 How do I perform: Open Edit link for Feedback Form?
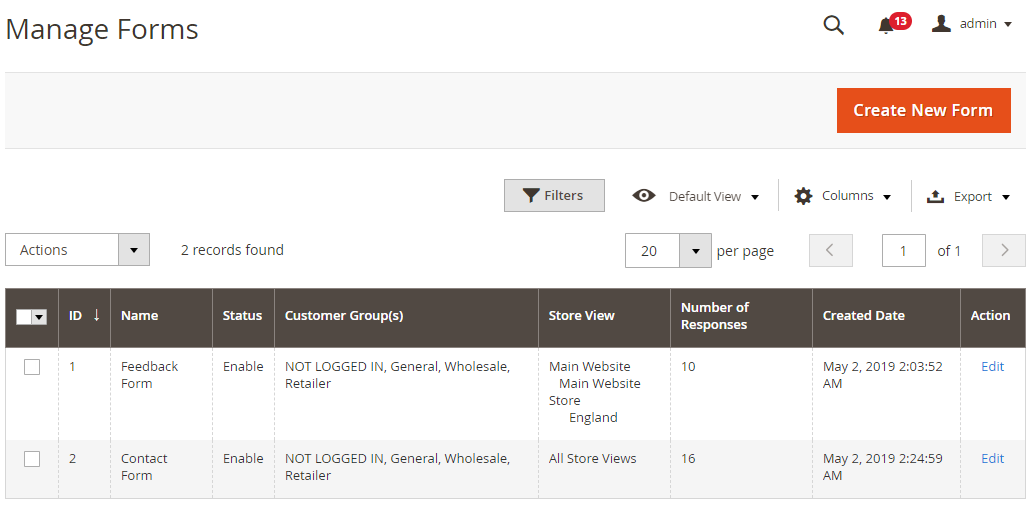pos(992,367)
